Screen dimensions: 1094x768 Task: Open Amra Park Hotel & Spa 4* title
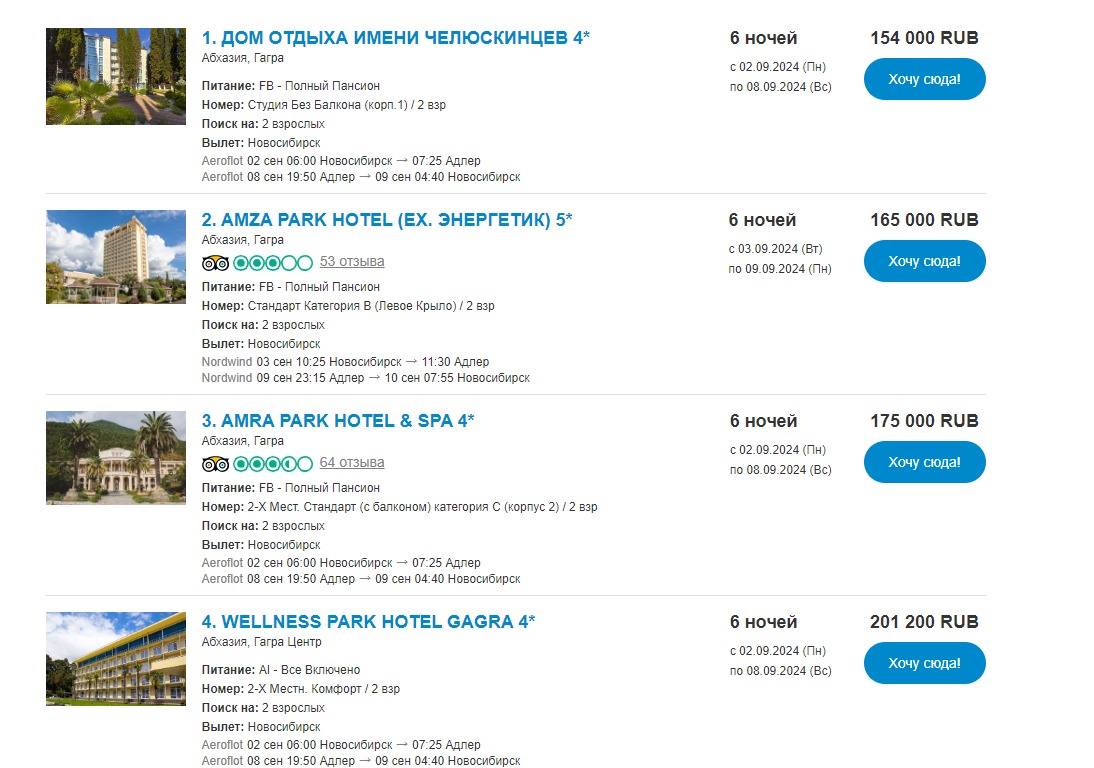338,421
